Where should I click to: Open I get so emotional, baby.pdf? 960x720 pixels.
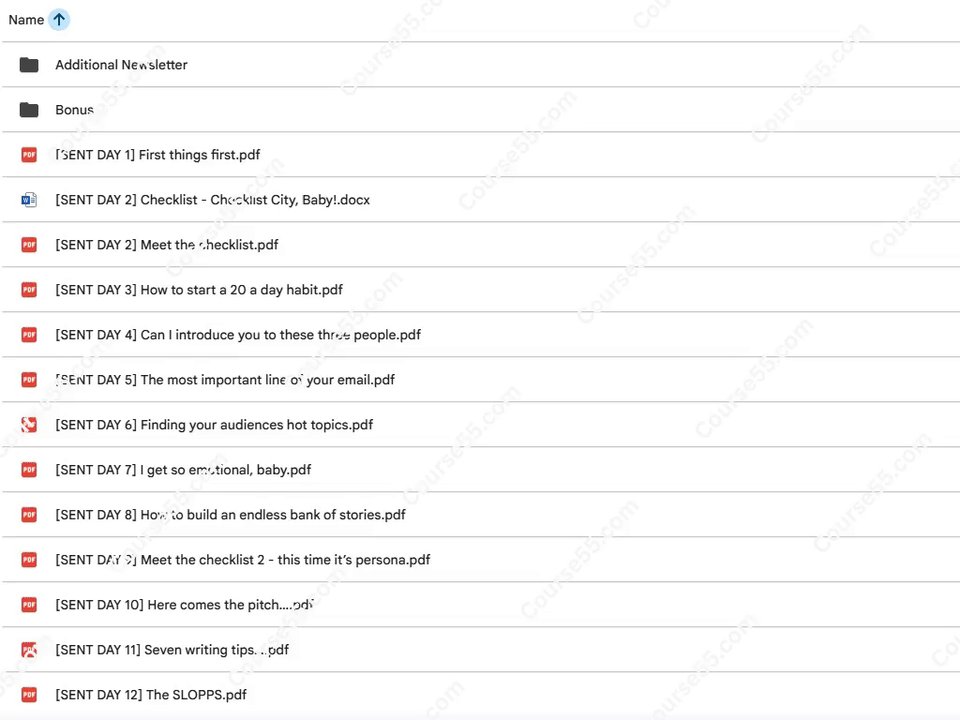[183, 470]
